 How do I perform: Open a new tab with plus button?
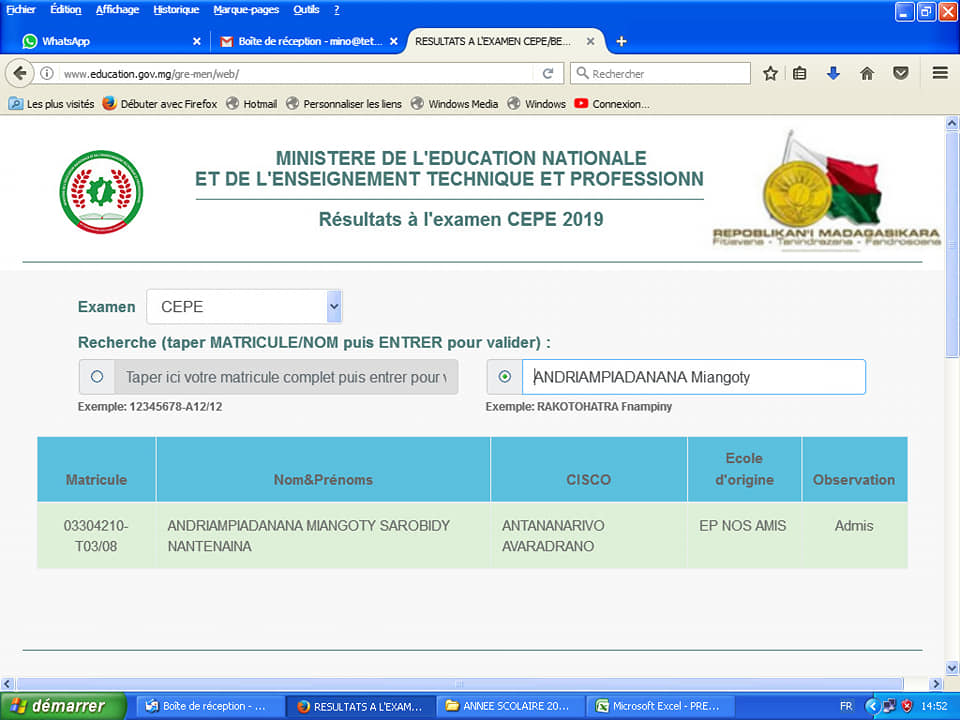(x=621, y=41)
